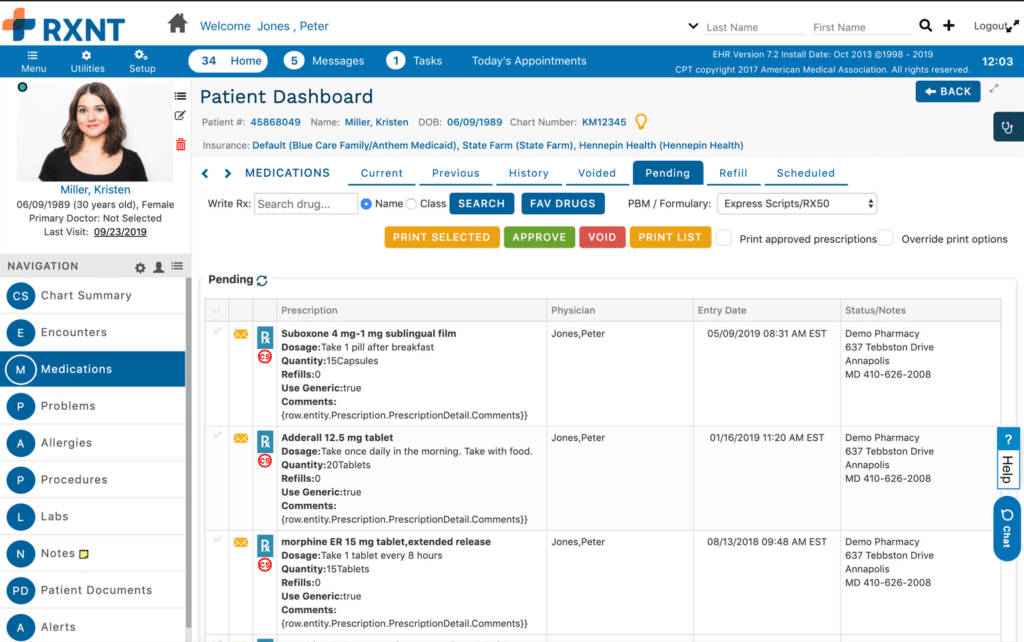Click the red trash icon near the patient photo
This screenshot has height=642, width=1024.
click(180, 143)
